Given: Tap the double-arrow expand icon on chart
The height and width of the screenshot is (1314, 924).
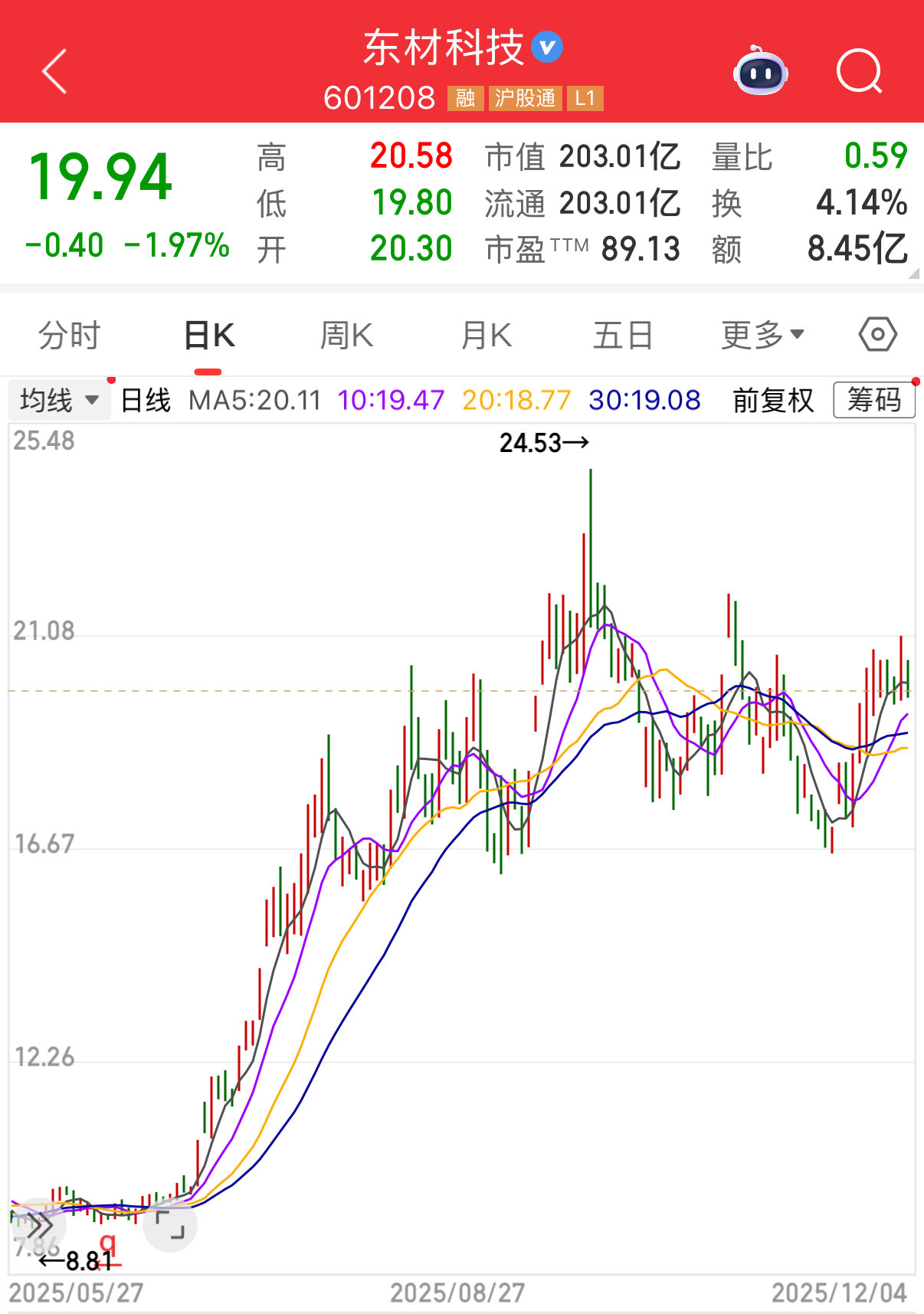Looking at the screenshot, I should pos(37,1225).
